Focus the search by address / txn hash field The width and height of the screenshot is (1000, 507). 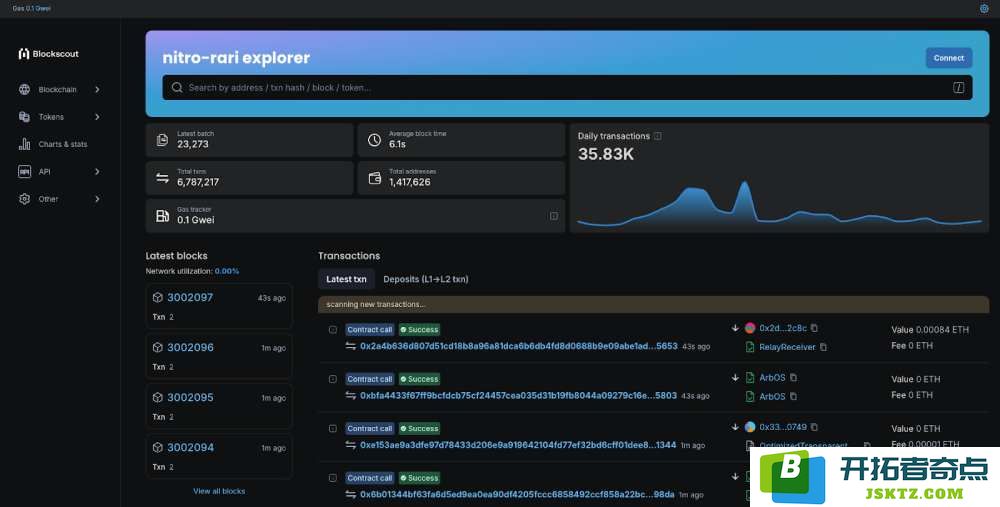coord(567,87)
